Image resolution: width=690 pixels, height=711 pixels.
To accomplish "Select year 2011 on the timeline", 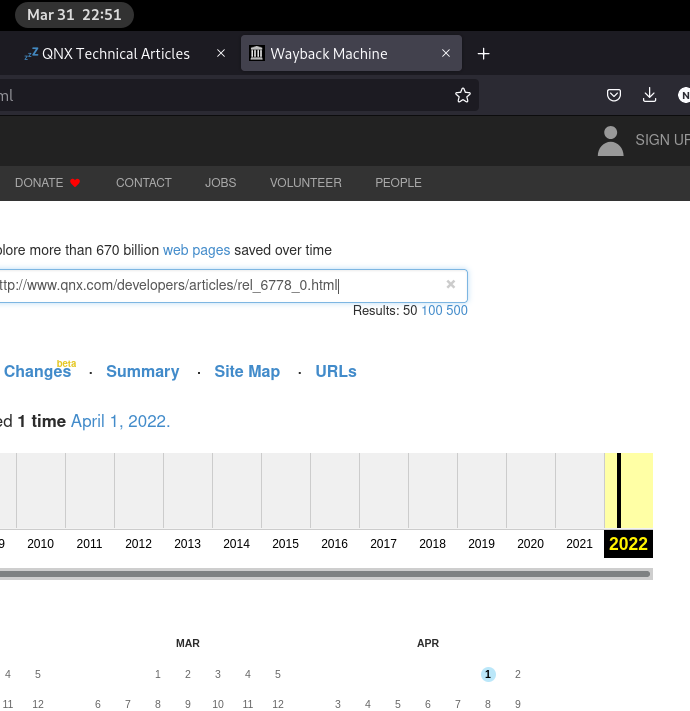I will click(89, 544).
